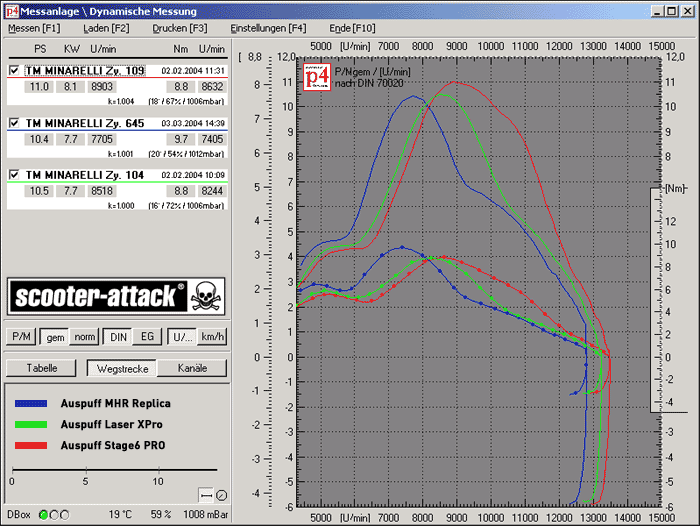
Task: Switch x-axis to U/min
Action: click(182, 337)
